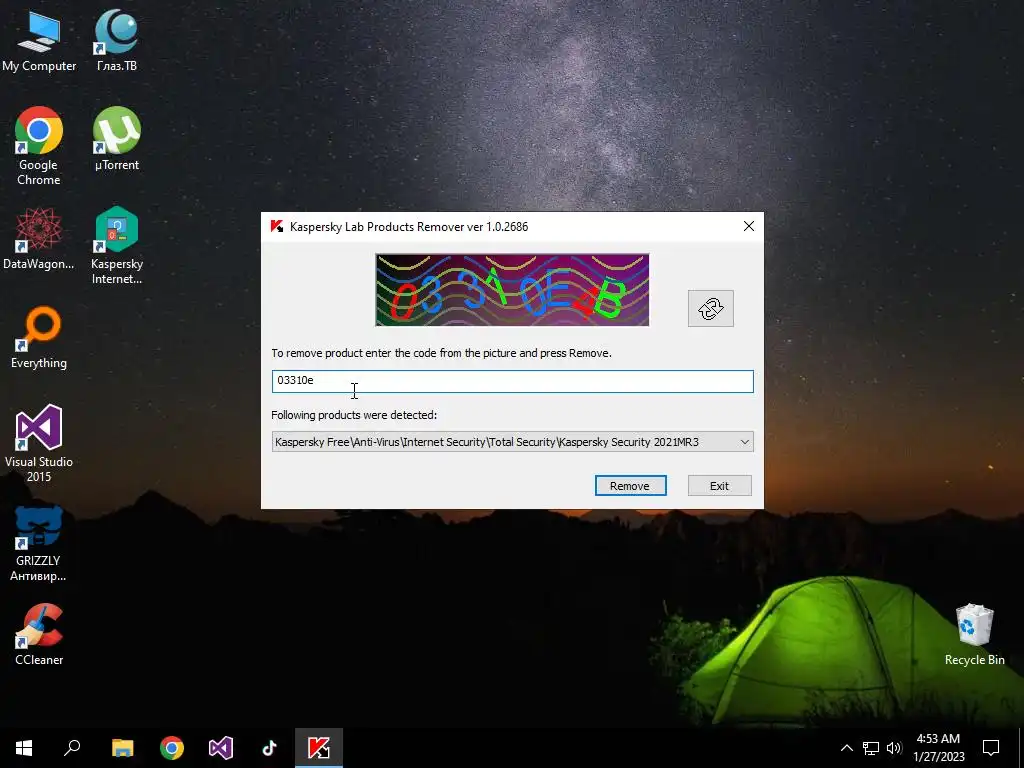Open Visual Studio from the taskbar

pos(221,748)
